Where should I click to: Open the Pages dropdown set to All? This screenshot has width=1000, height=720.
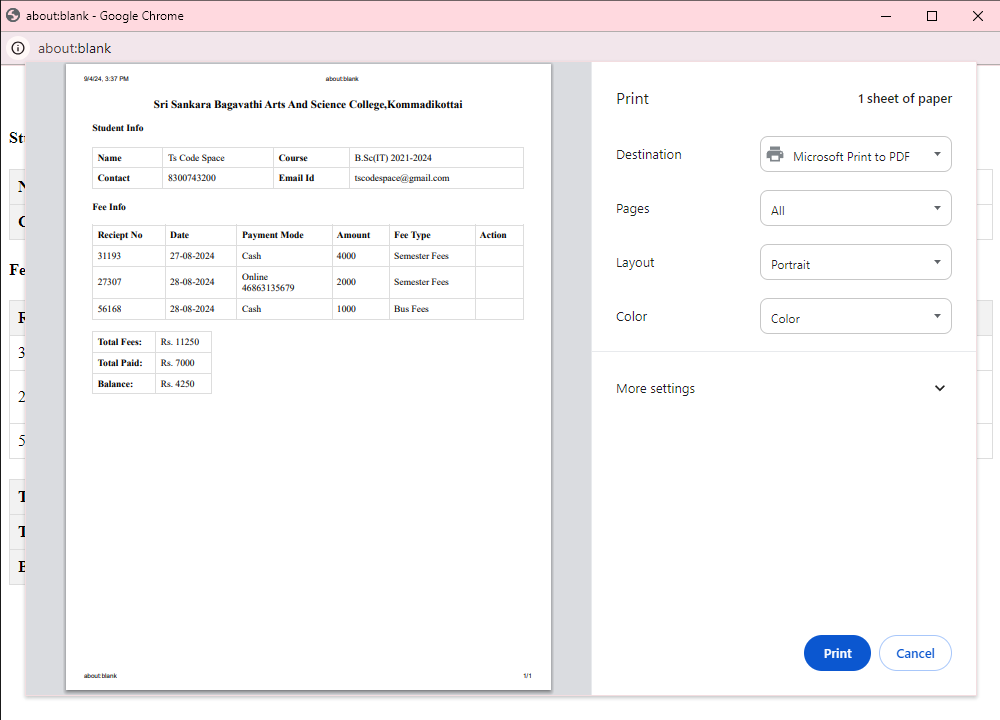click(x=855, y=209)
